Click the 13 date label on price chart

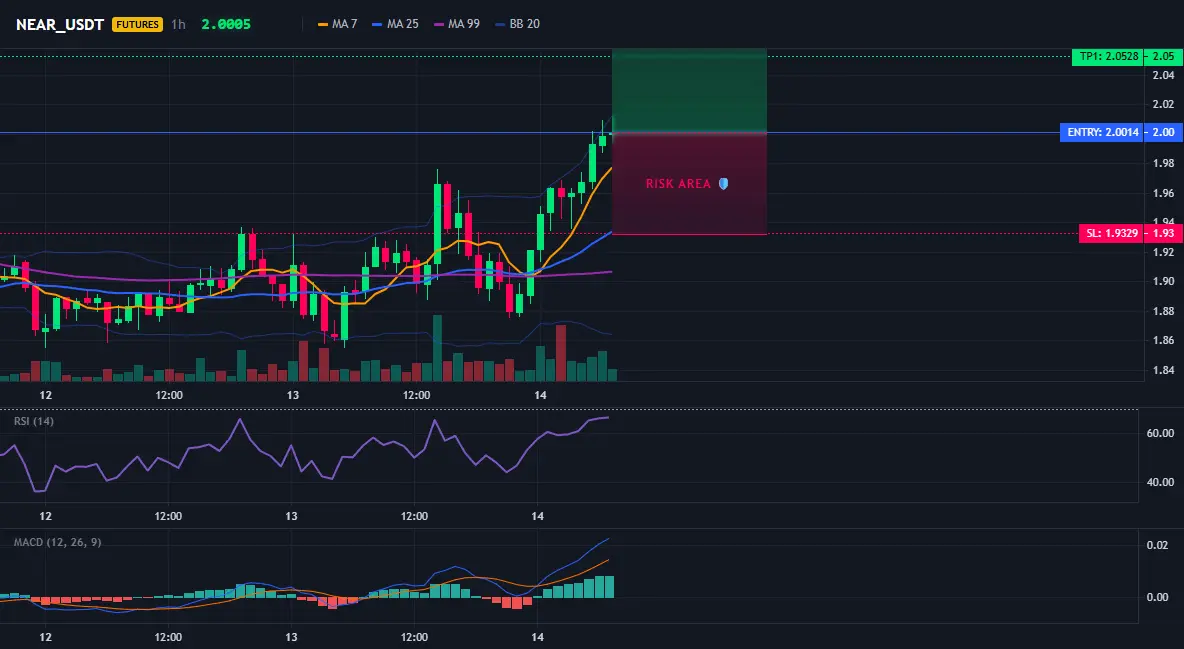tap(293, 395)
